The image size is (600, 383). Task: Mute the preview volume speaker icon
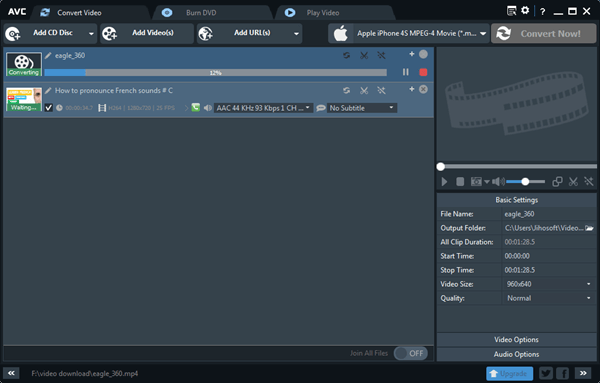(498, 182)
